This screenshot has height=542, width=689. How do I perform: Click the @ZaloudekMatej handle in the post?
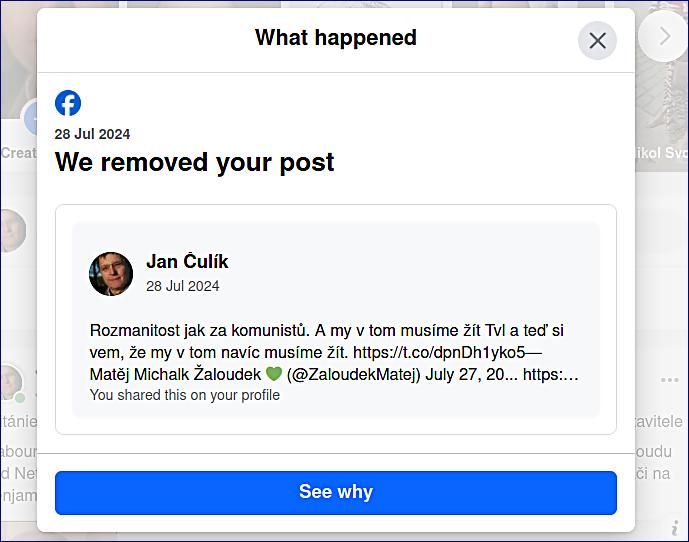358,376
